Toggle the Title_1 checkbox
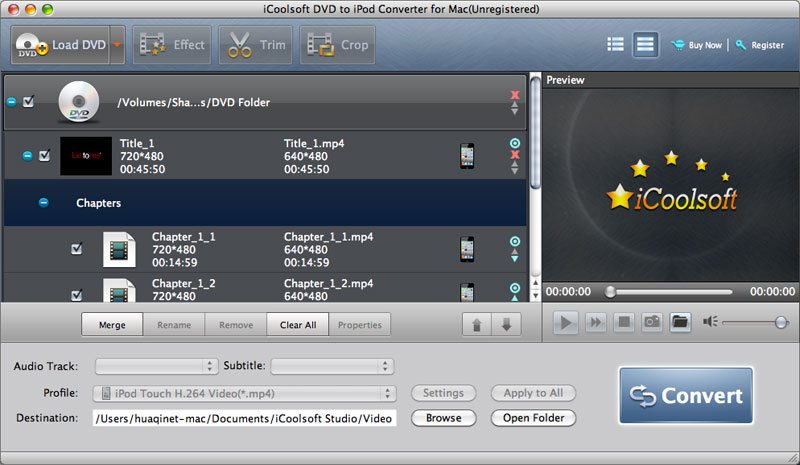This screenshot has width=800, height=465. tap(44, 156)
